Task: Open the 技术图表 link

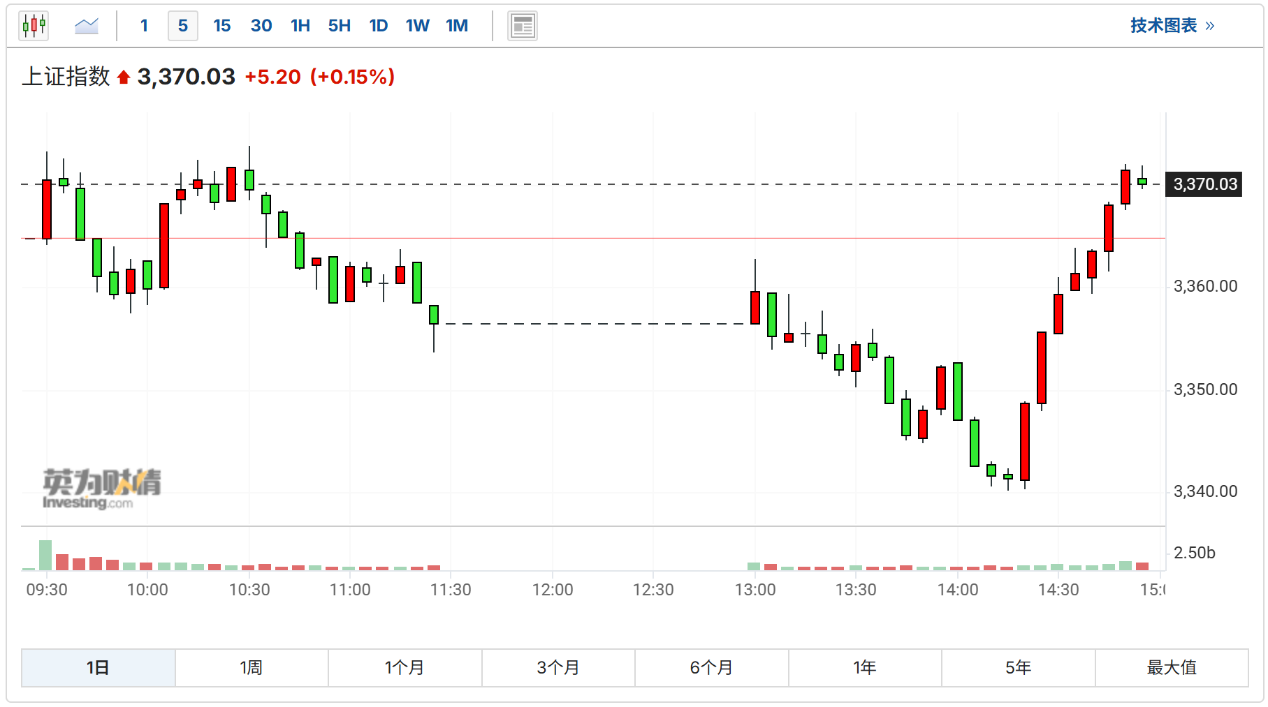Action: click(x=1173, y=26)
